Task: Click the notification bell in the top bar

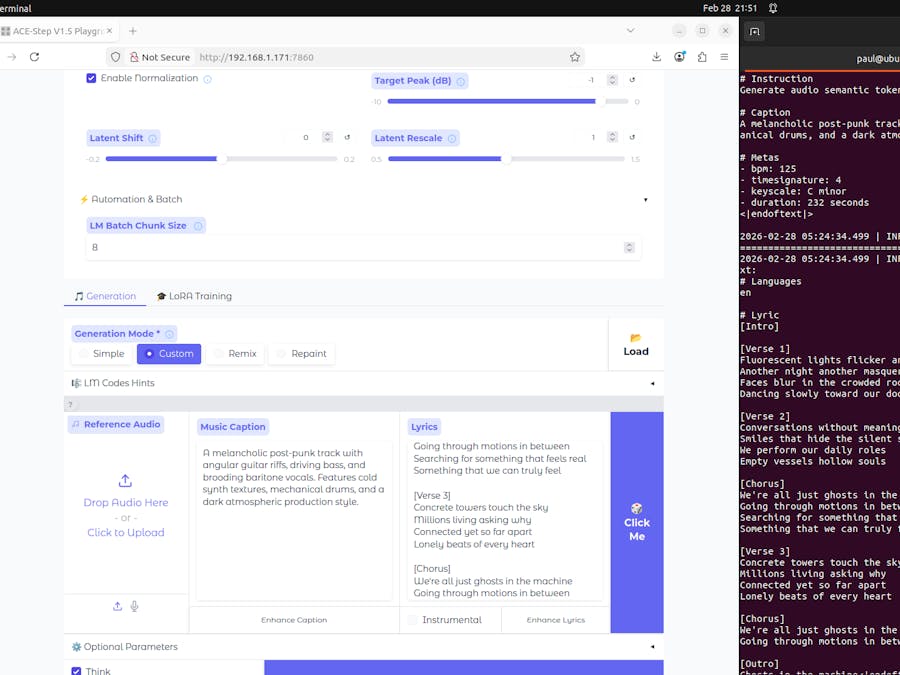Action: click(x=773, y=8)
